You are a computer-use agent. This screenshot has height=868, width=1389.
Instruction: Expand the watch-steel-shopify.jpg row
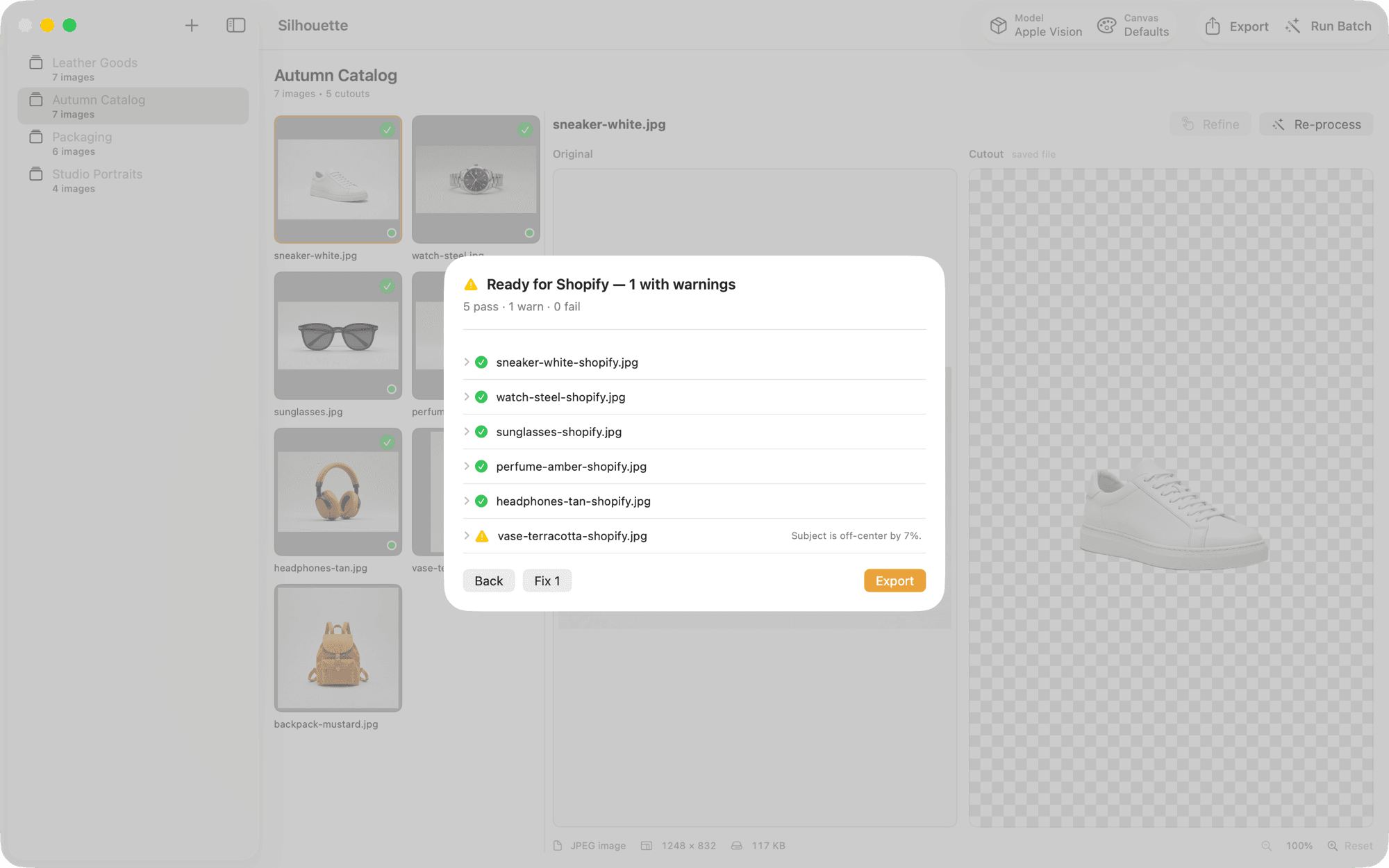click(x=467, y=397)
